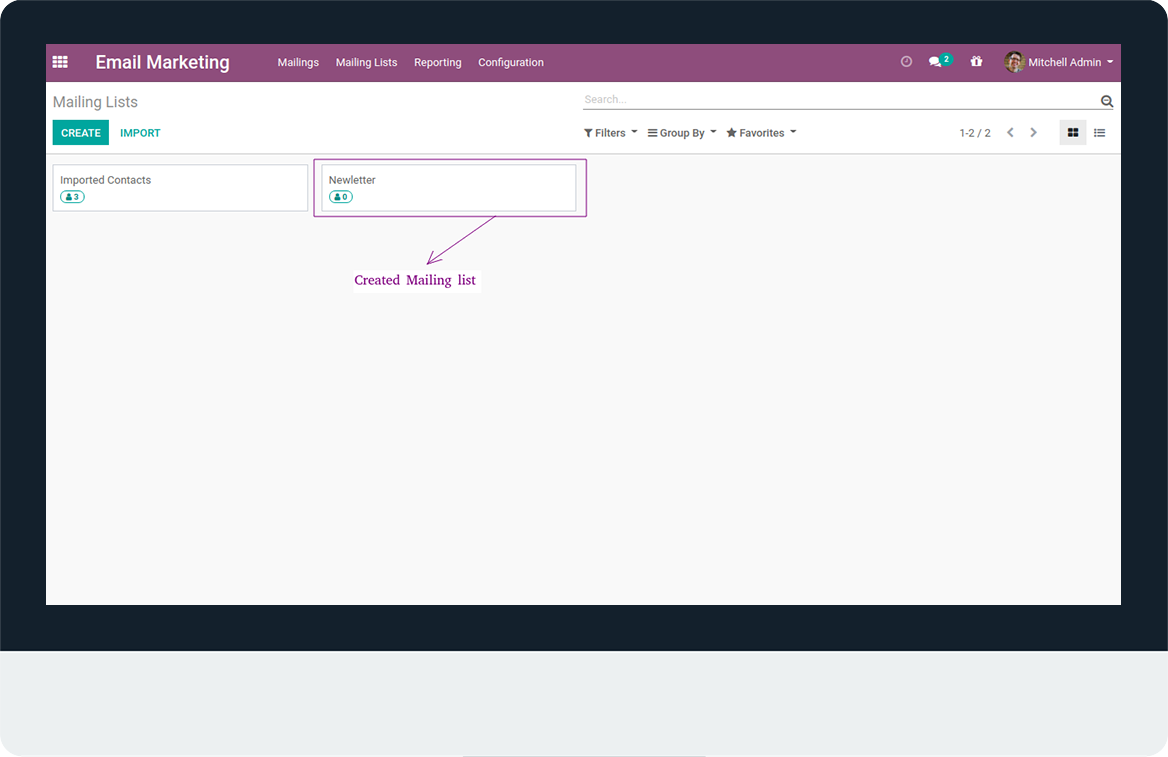
Task: Switch to kanban view
Action: coord(1073,133)
